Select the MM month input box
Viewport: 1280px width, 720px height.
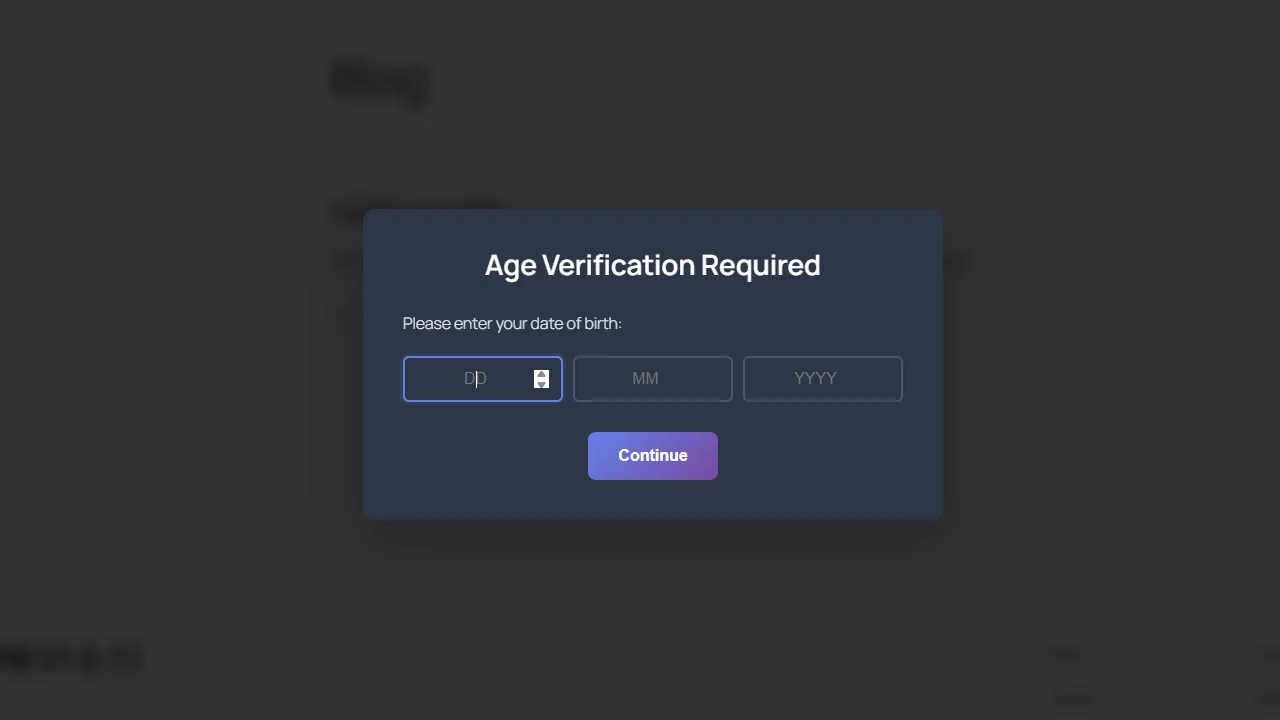652,379
